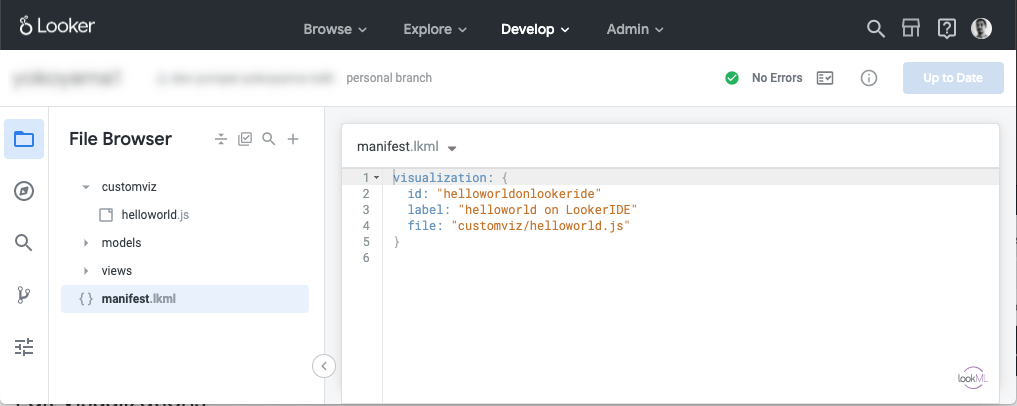Open Find and Replace sidebar icon

[24, 243]
